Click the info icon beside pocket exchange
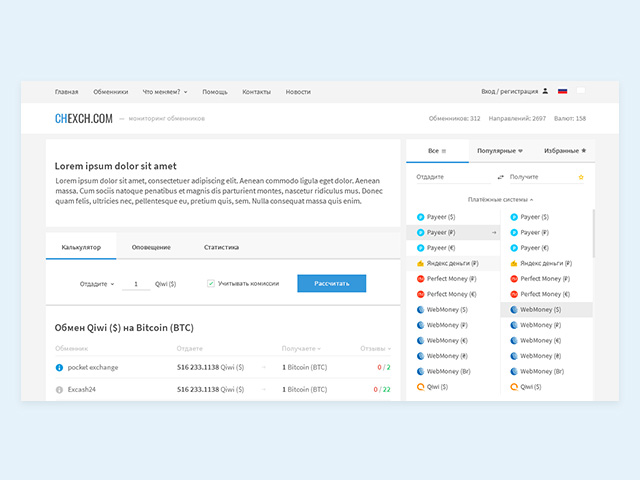The width and height of the screenshot is (640, 480). point(59,368)
